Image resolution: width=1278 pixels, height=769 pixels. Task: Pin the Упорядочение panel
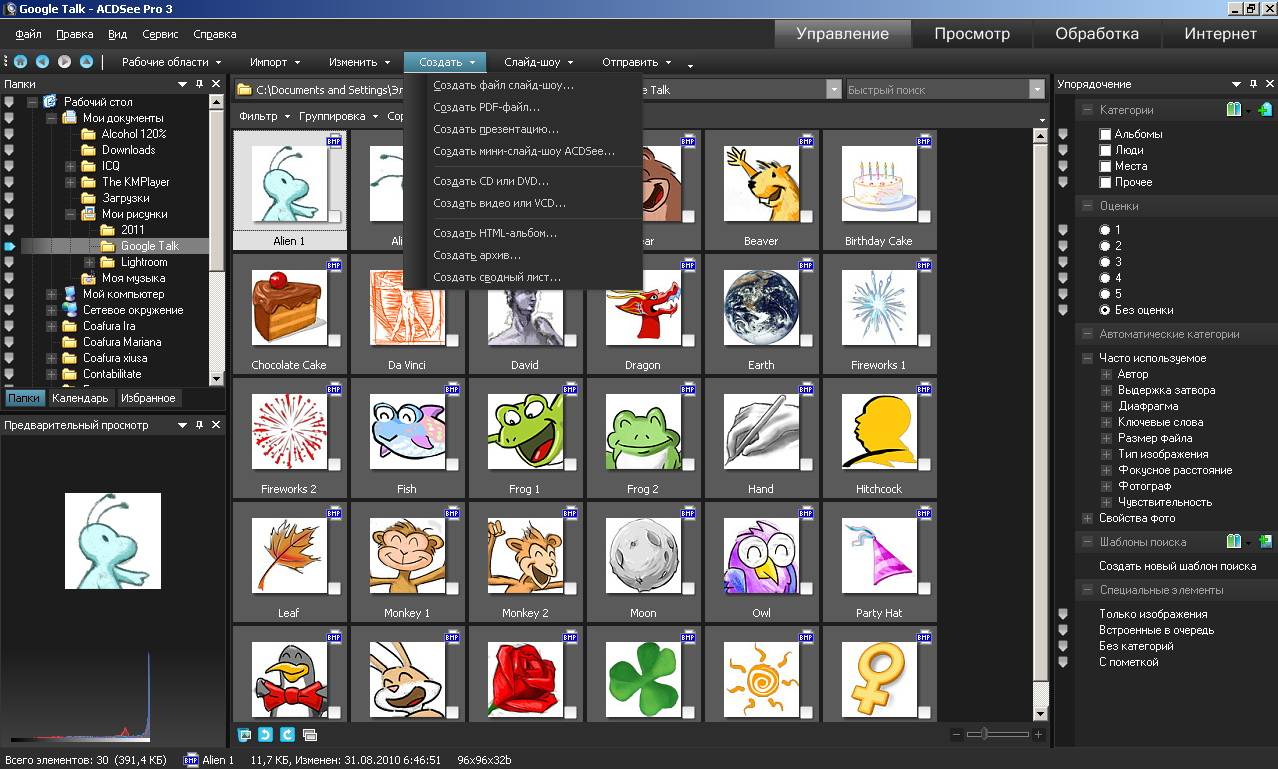pos(1254,85)
